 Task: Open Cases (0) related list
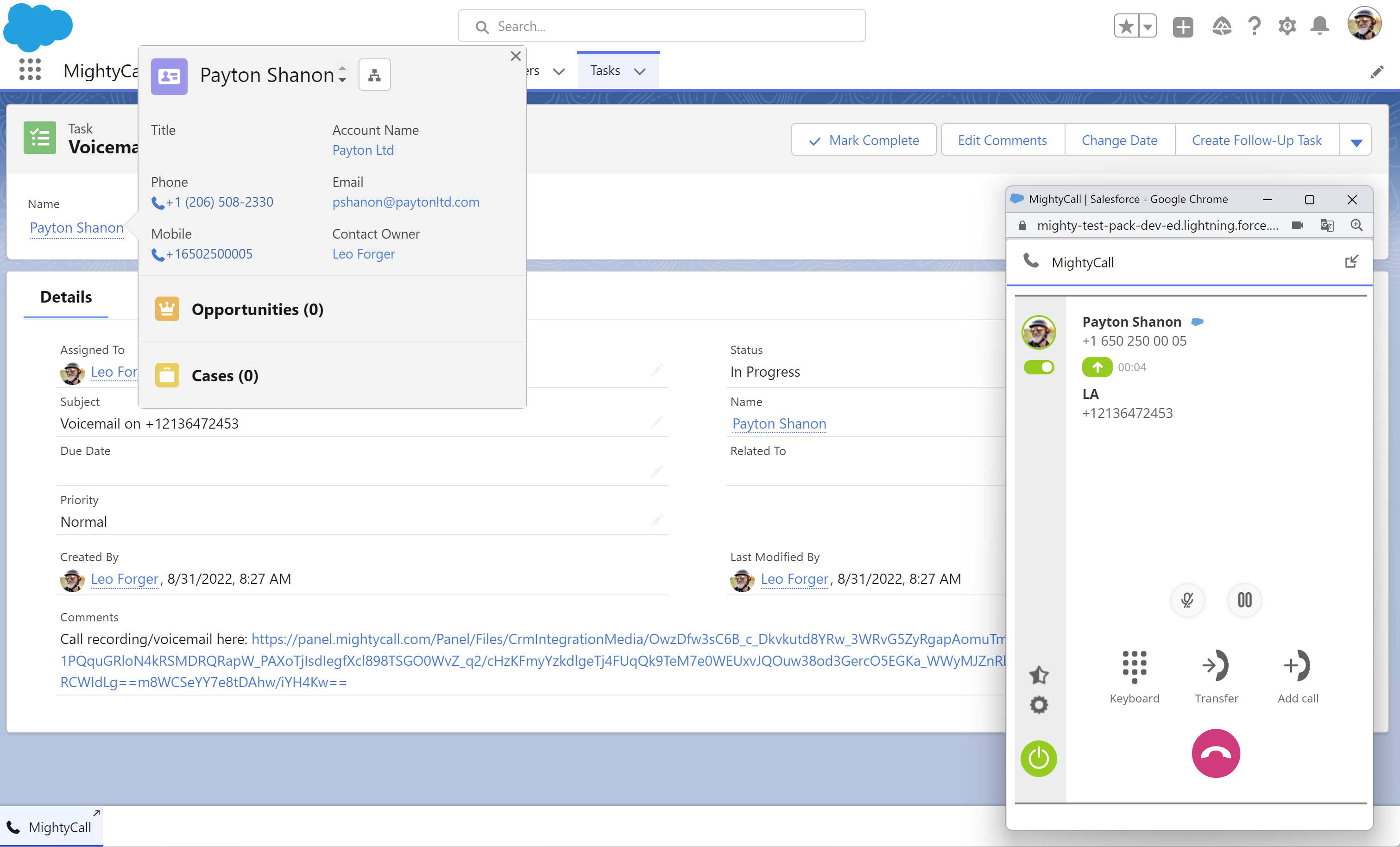pos(225,376)
